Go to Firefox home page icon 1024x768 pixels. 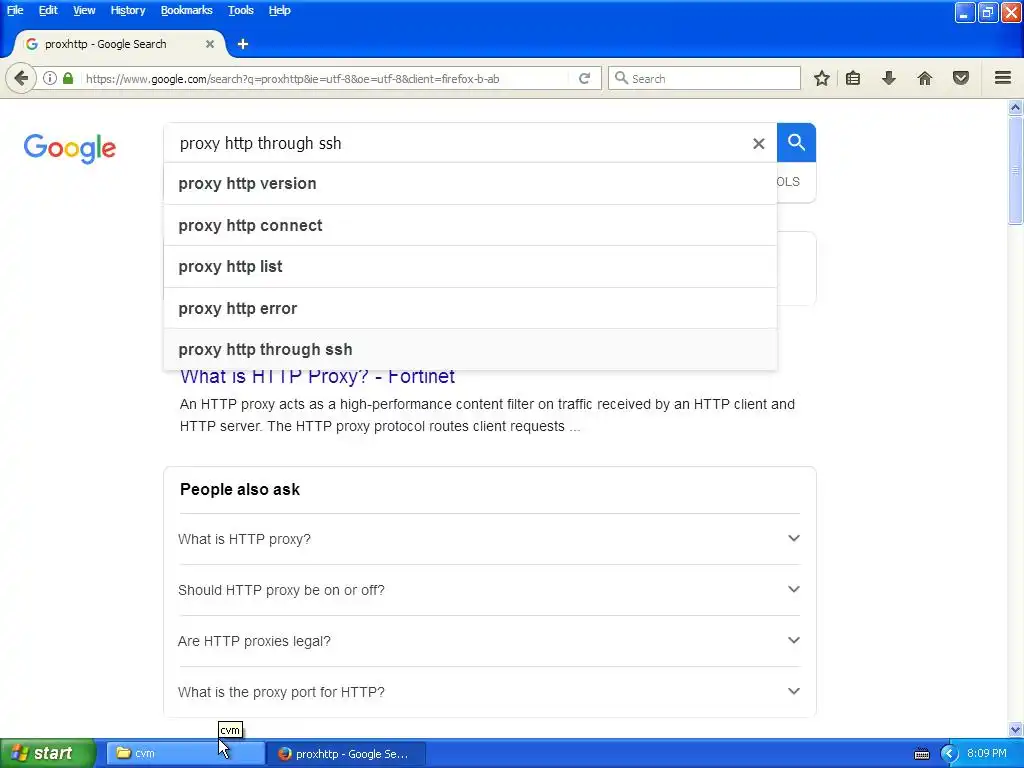tap(925, 78)
